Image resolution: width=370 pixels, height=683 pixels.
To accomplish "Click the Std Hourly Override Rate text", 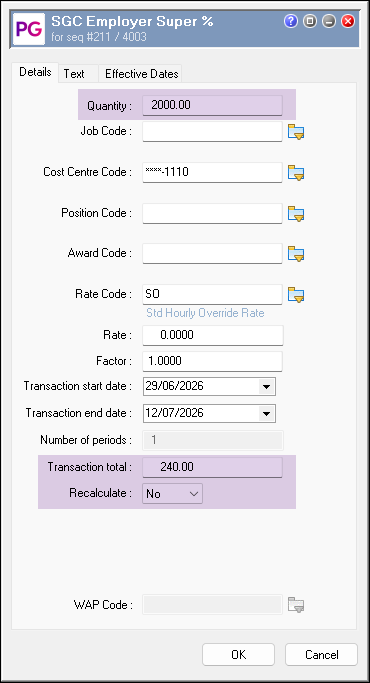I will click(205, 314).
